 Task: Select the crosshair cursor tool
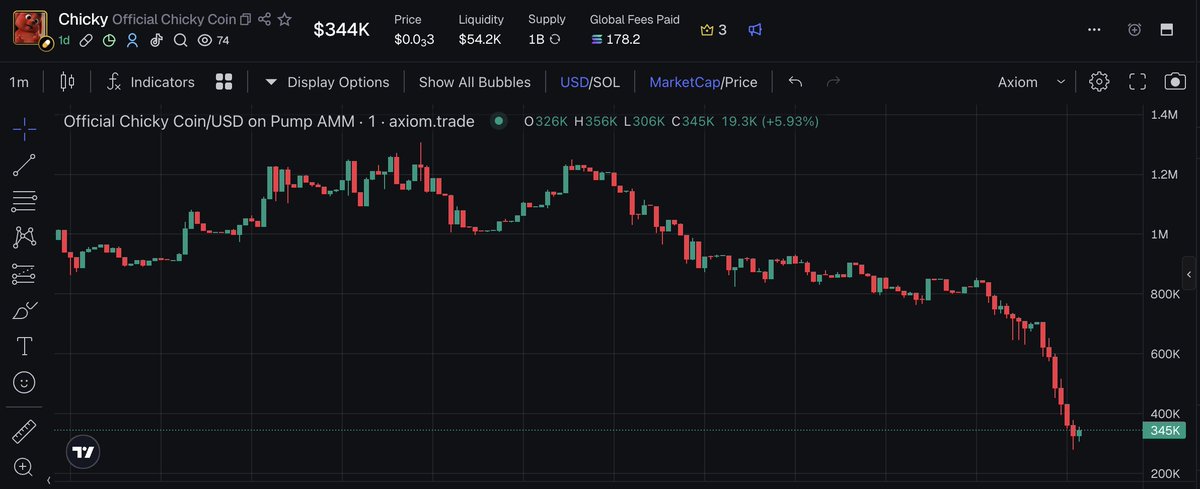coord(24,128)
